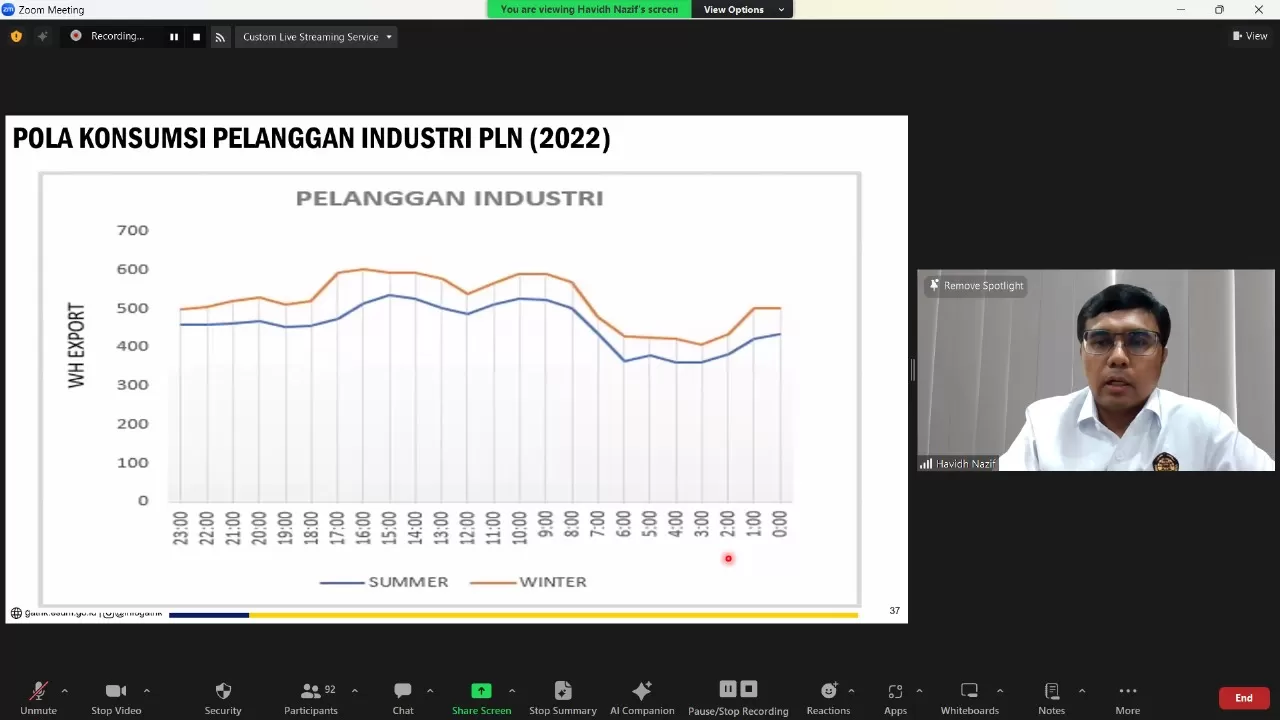Open the Apps panel
Screen dimensions: 1280x720
(894, 697)
